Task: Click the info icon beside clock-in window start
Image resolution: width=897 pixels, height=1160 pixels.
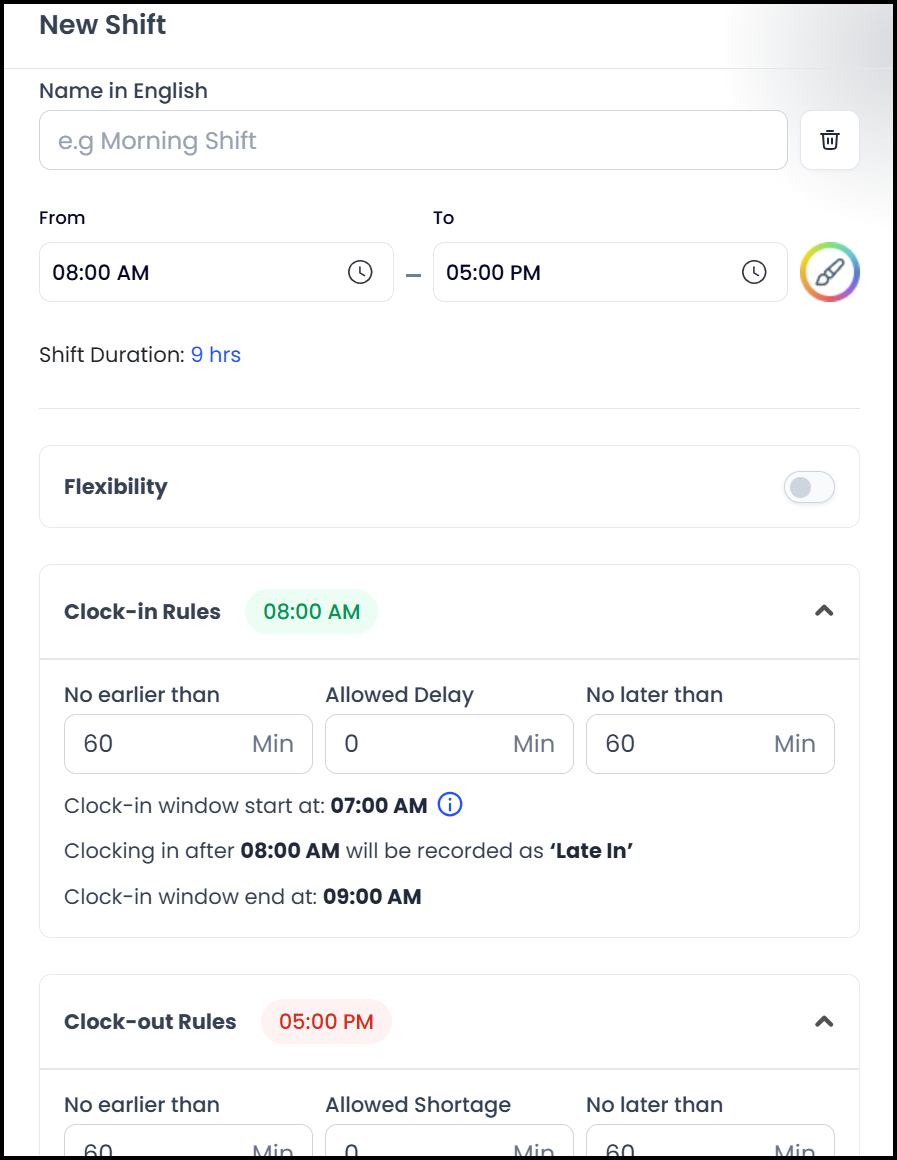Action: 449,804
